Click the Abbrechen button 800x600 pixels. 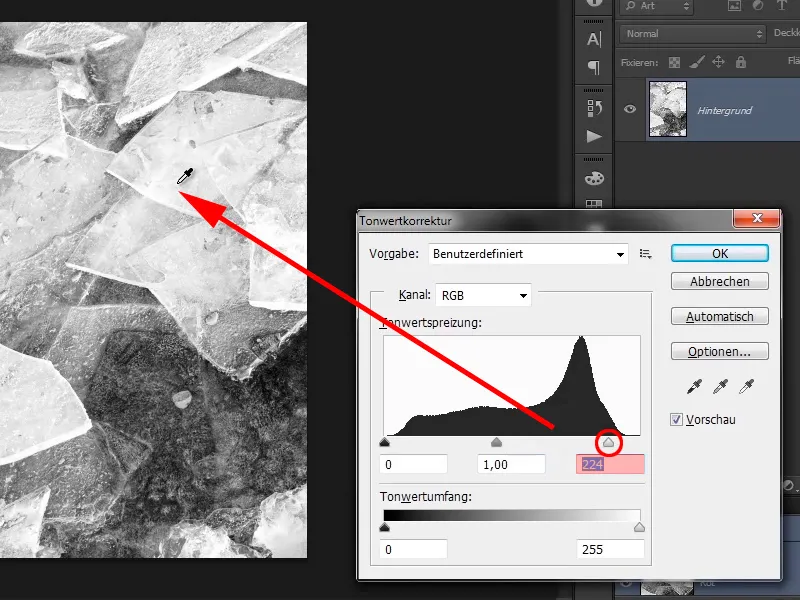(720, 282)
